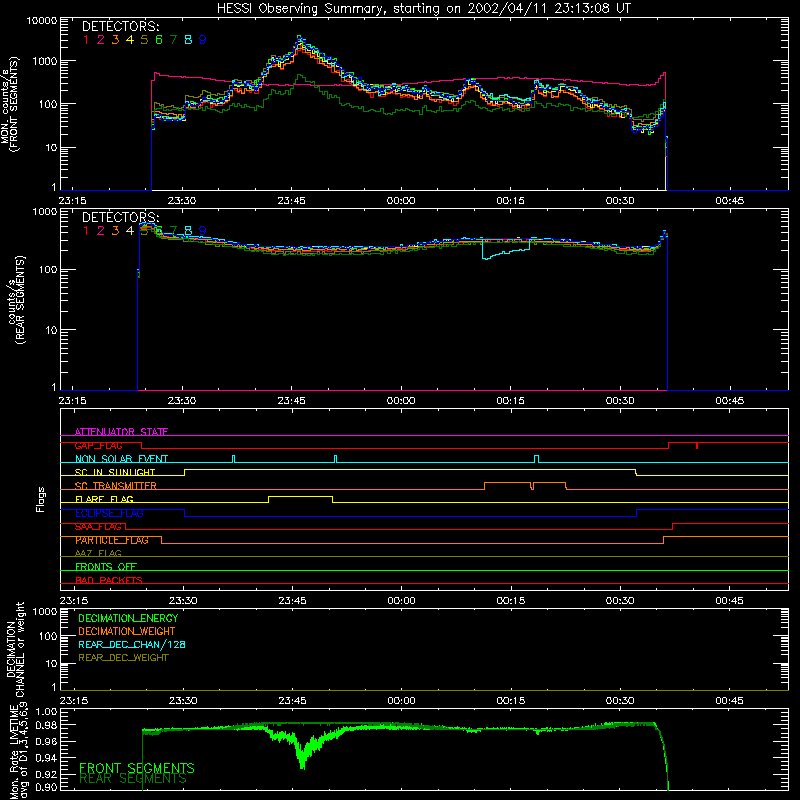This screenshot has width=800, height=800.
Task: Click the REAR_DEC_WEIGHT legend entry
Action: click(x=123, y=658)
